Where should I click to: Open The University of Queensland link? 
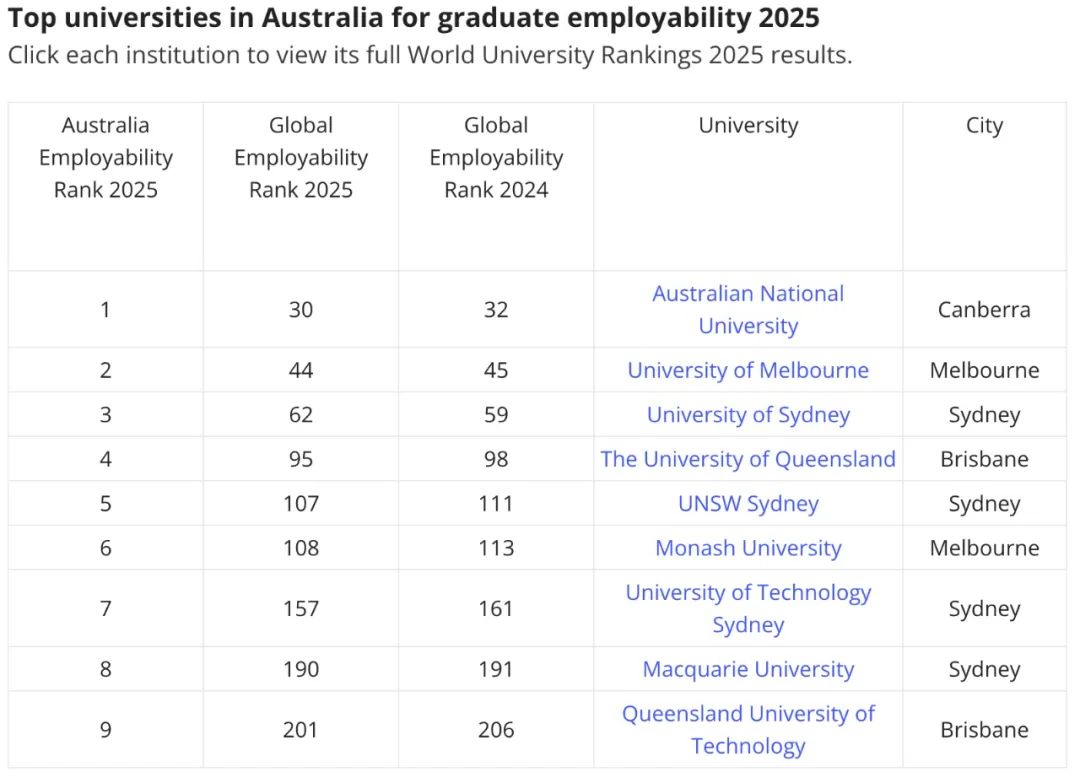click(748, 459)
